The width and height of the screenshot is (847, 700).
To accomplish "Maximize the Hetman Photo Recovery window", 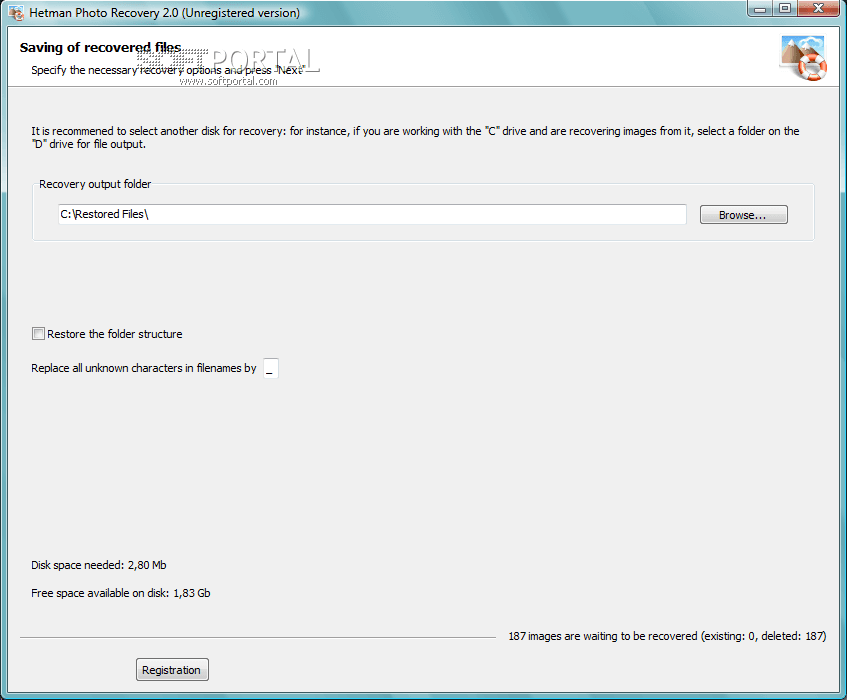I will pyautogui.click(x=785, y=9).
